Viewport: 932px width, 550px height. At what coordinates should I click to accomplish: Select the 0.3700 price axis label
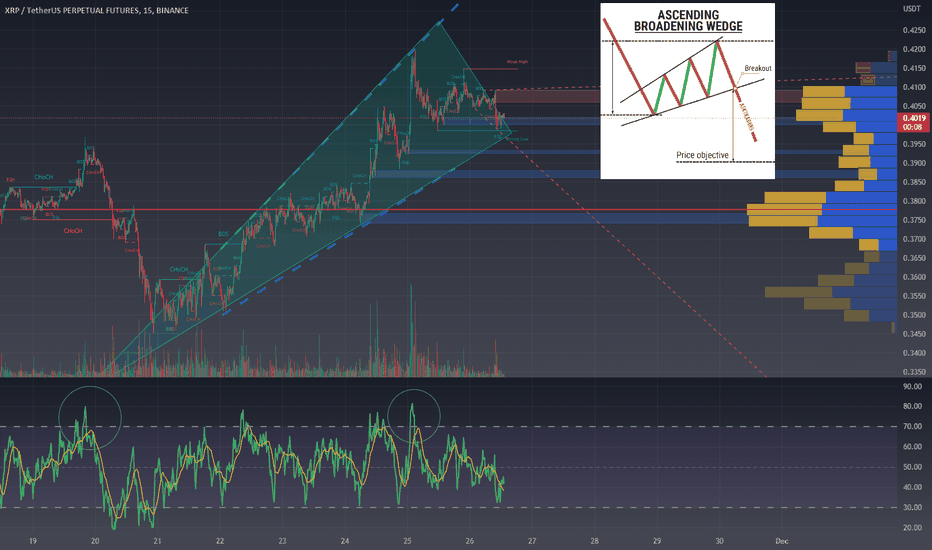pyautogui.click(x=914, y=239)
